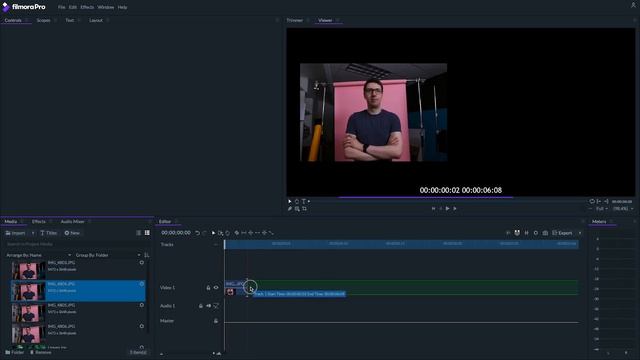This screenshot has height=360, width=640.
Task: Play the Viewer preview
Action: tap(447, 209)
